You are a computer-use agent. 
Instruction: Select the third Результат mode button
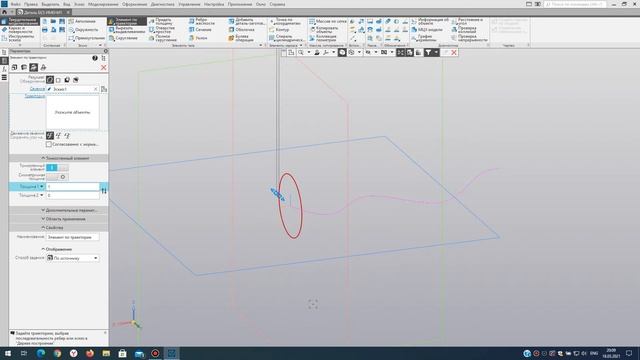(x=67, y=80)
